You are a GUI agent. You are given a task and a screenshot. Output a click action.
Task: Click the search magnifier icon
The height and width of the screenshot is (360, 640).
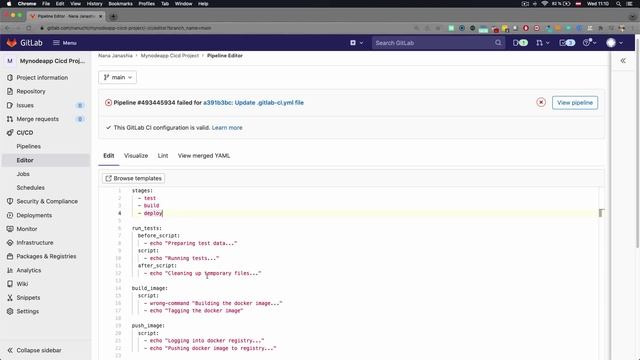click(498, 43)
